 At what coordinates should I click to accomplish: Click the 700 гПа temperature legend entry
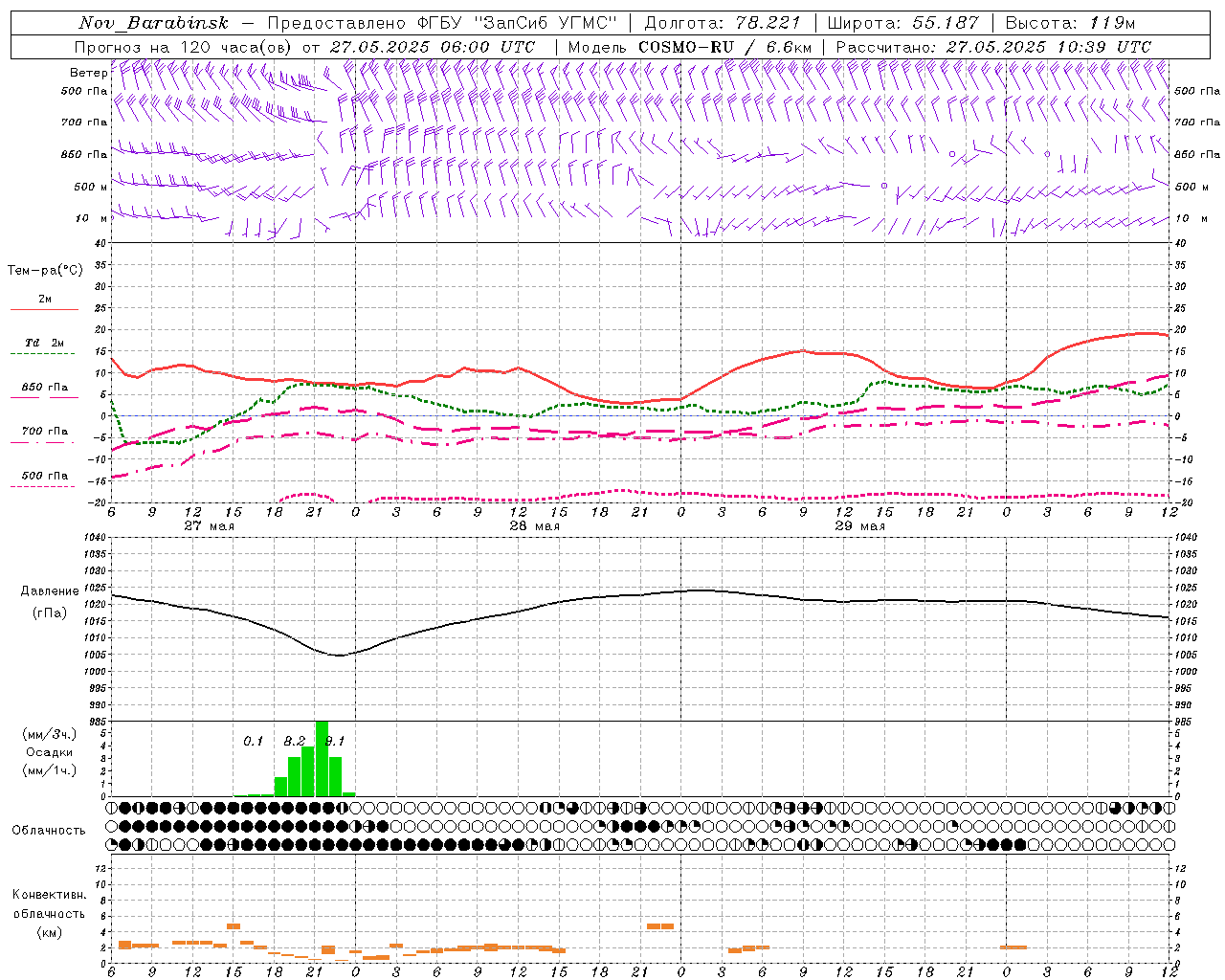(44, 431)
